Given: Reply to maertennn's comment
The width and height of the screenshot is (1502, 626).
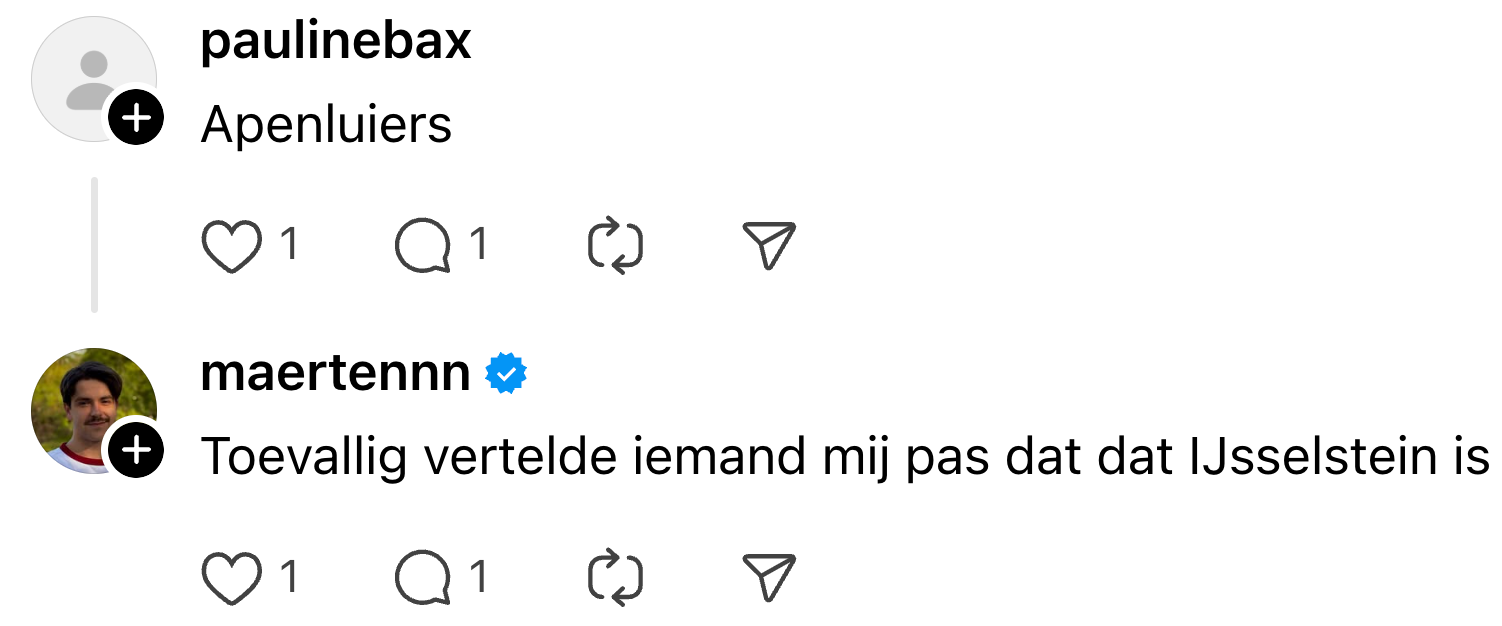Looking at the screenshot, I should tap(422, 578).
